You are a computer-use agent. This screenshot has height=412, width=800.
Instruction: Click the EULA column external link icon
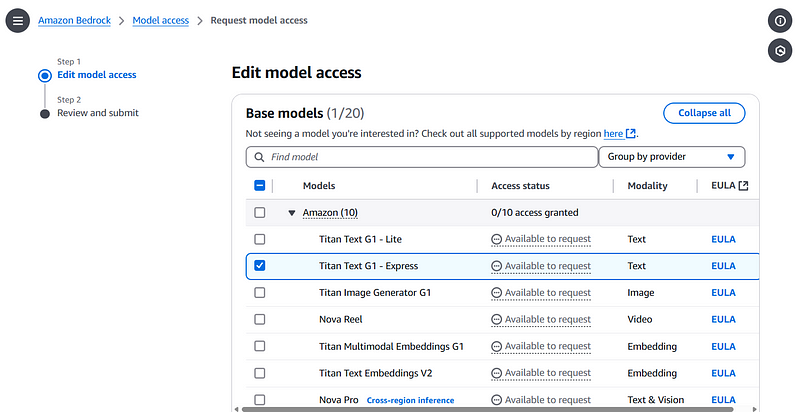(743, 186)
